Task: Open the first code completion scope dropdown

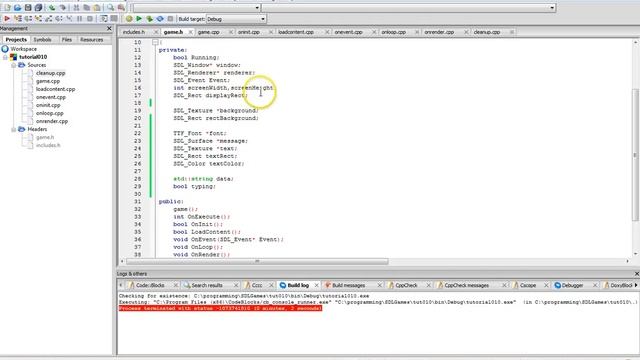Action: pos(197,7)
